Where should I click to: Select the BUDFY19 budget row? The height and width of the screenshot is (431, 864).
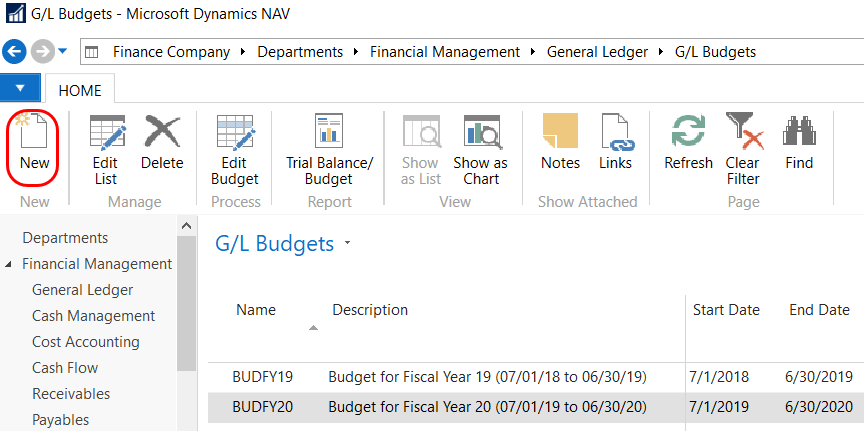263,377
